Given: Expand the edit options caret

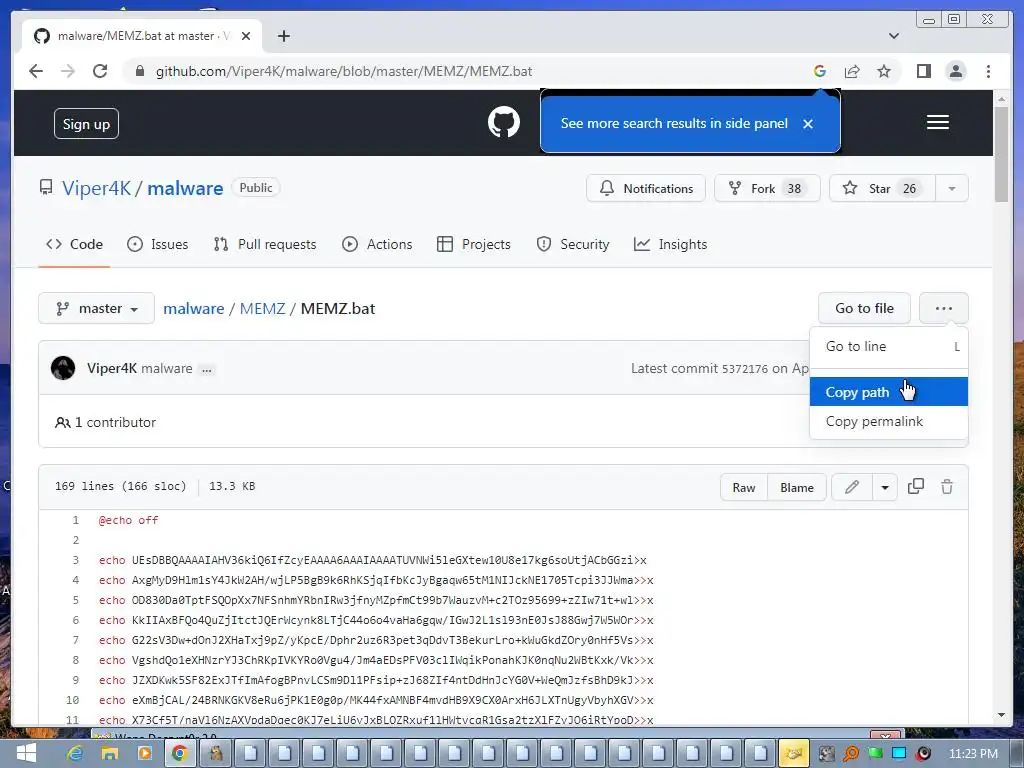Looking at the screenshot, I should click(x=885, y=487).
